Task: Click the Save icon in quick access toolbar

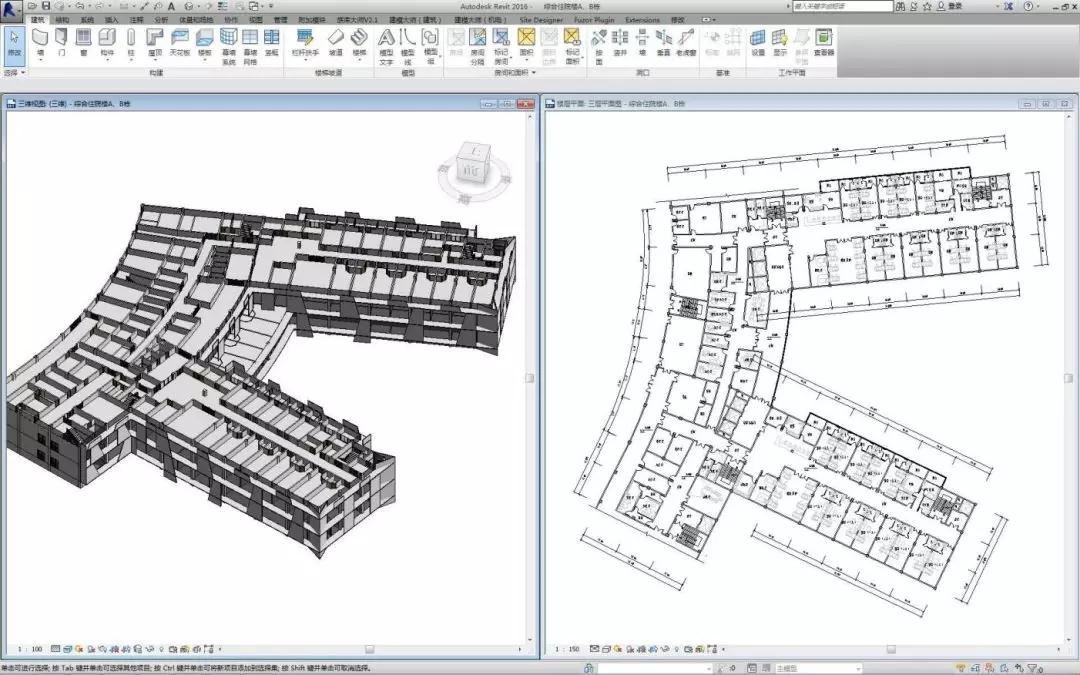Action: (46, 6)
